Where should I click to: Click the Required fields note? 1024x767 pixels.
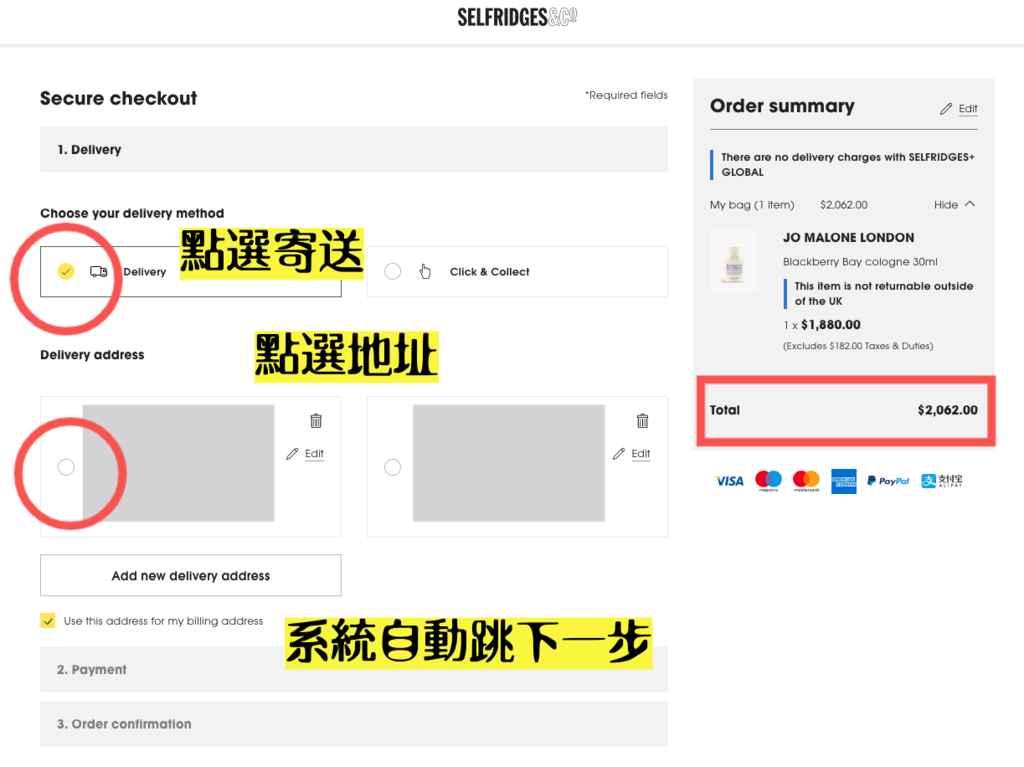tap(626, 95)
